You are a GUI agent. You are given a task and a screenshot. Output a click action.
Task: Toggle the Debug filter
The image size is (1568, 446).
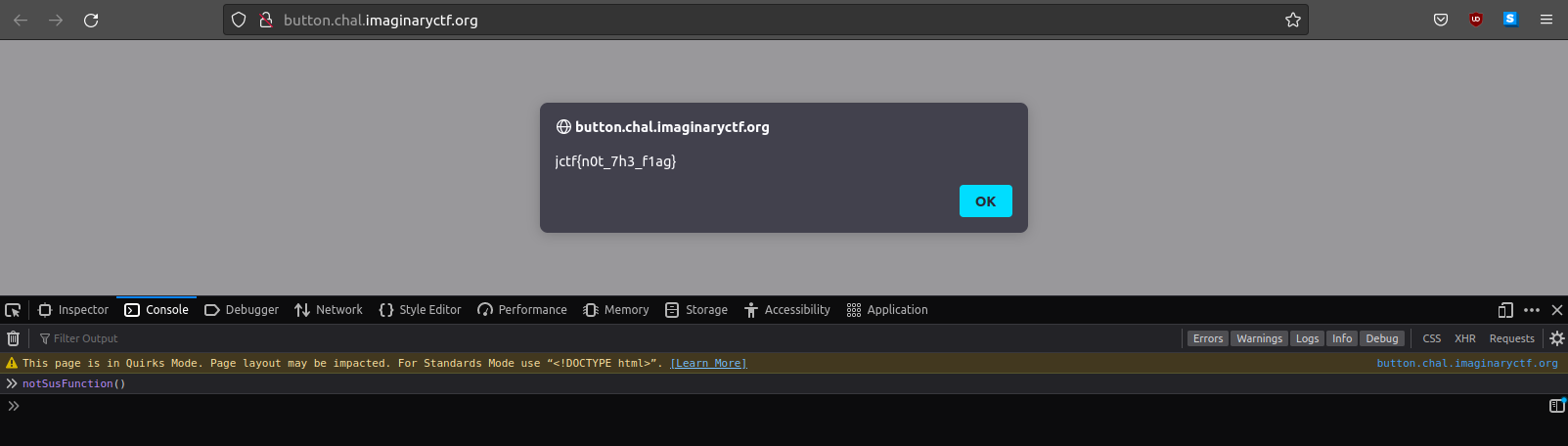tap(1381, 338)
